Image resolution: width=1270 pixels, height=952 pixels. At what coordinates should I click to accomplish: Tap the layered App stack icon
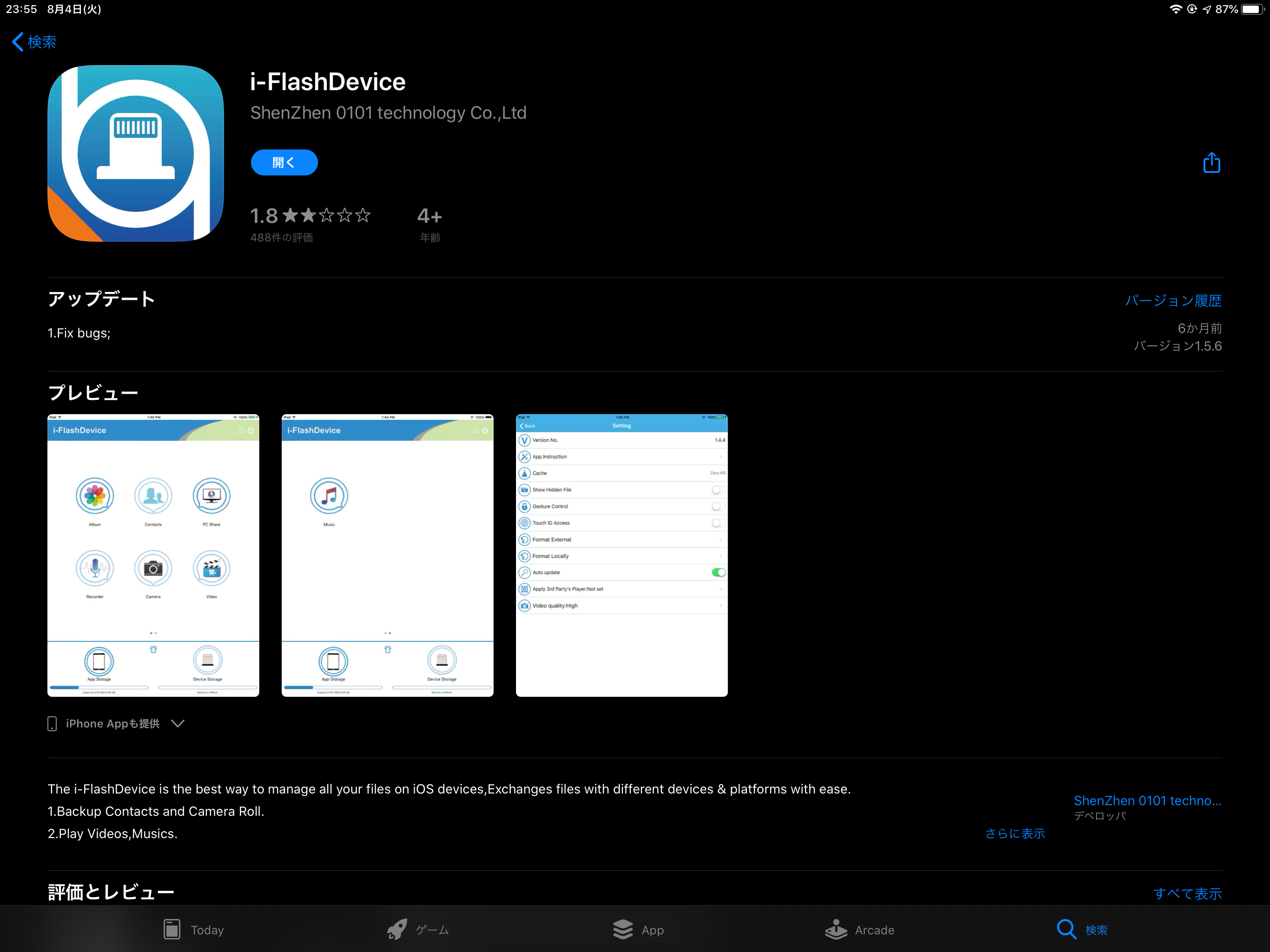click(623, 929)
